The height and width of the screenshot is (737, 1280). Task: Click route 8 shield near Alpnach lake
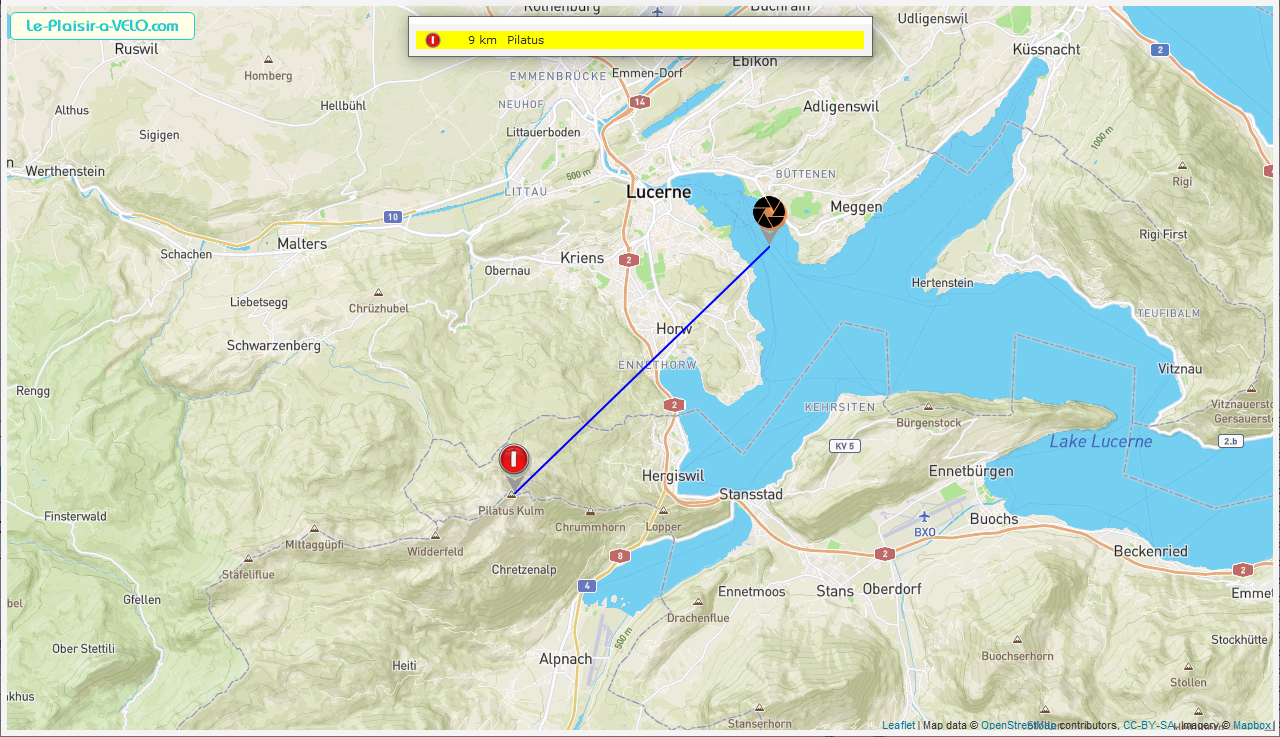click(x=621, y=556)
